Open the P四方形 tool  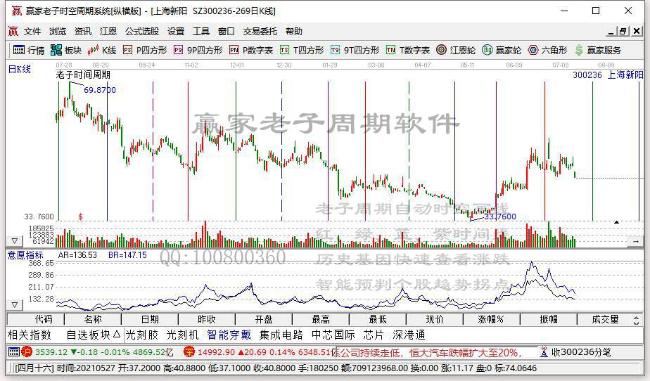pyautogui.click(x=145, y=50)
